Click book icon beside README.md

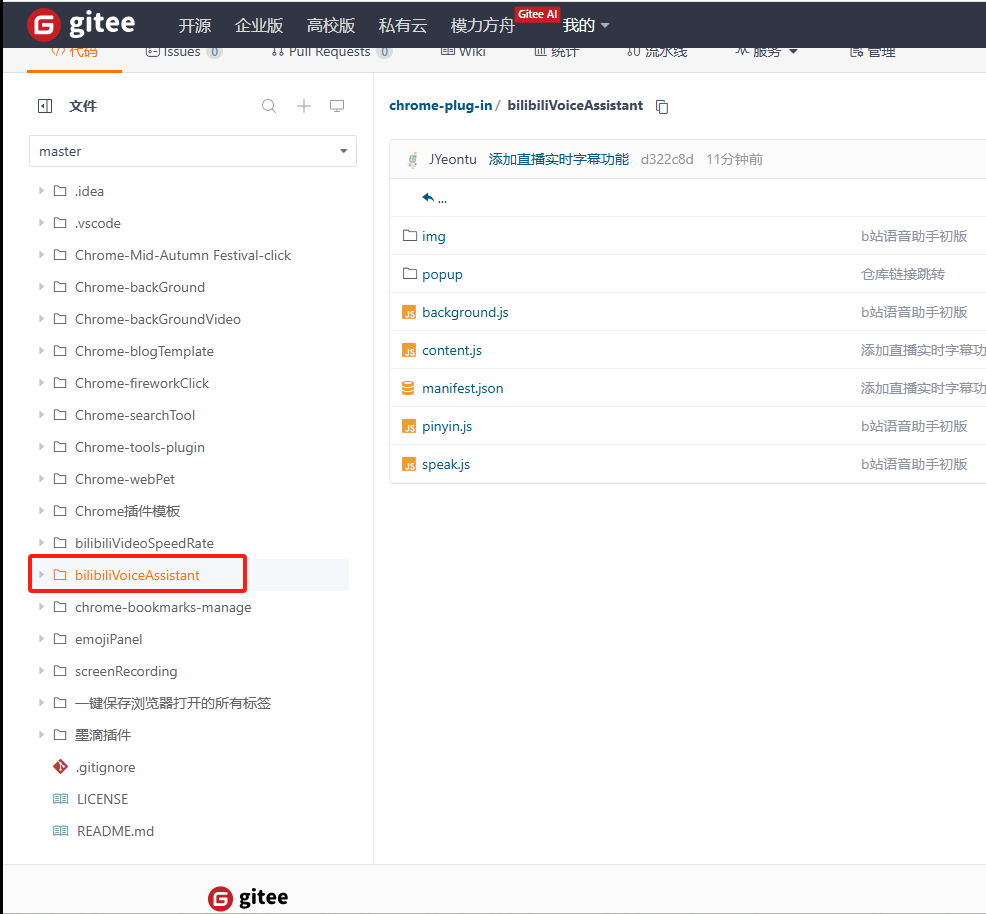coord(60,831)
